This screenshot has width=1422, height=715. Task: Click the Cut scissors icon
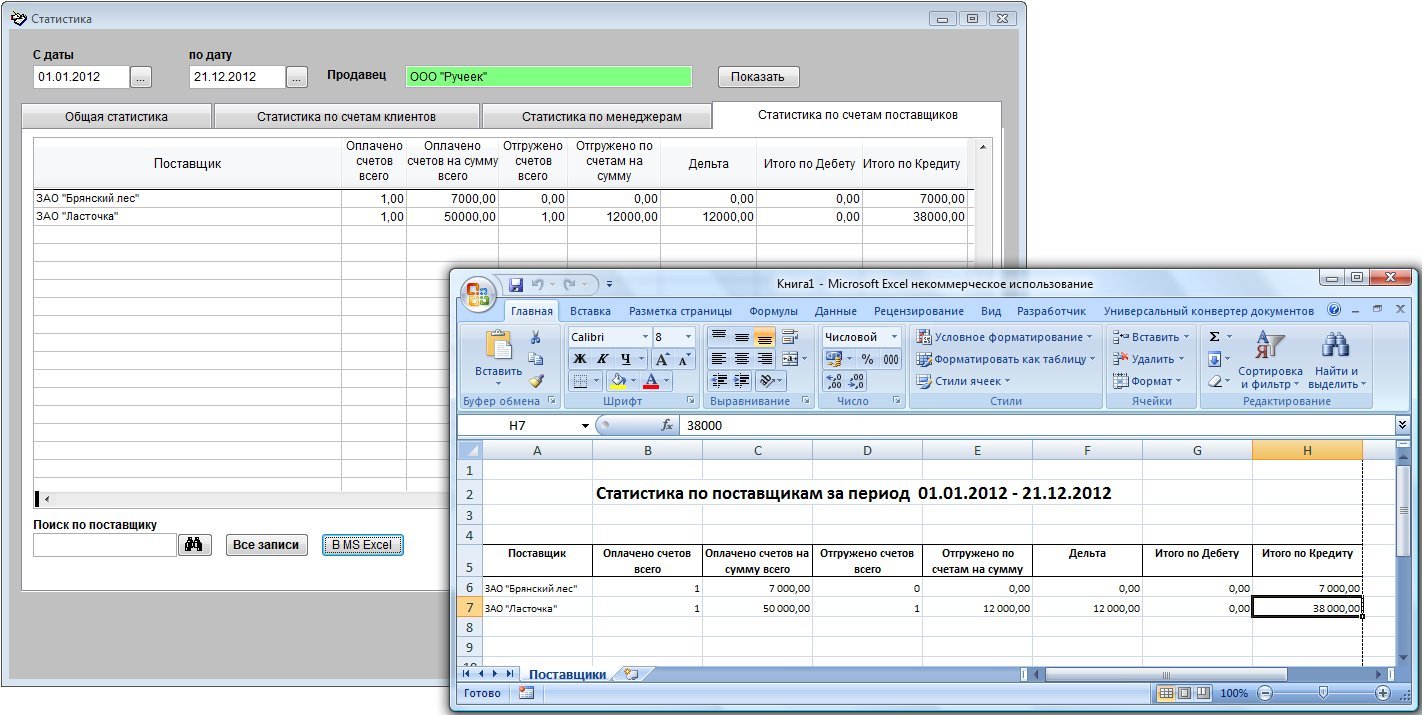(536, 337)
